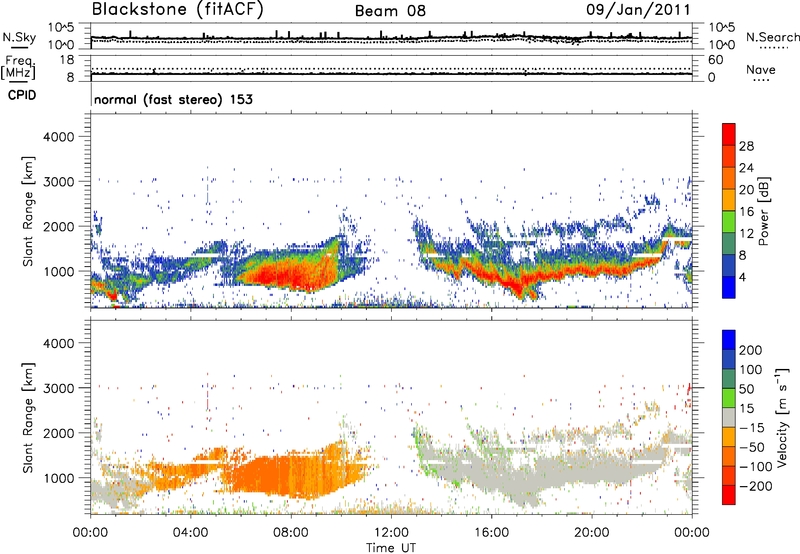Screen dimensions: 800x554
Task: Click the 'Time UT' axis label
Action: [x=391, y=548]
